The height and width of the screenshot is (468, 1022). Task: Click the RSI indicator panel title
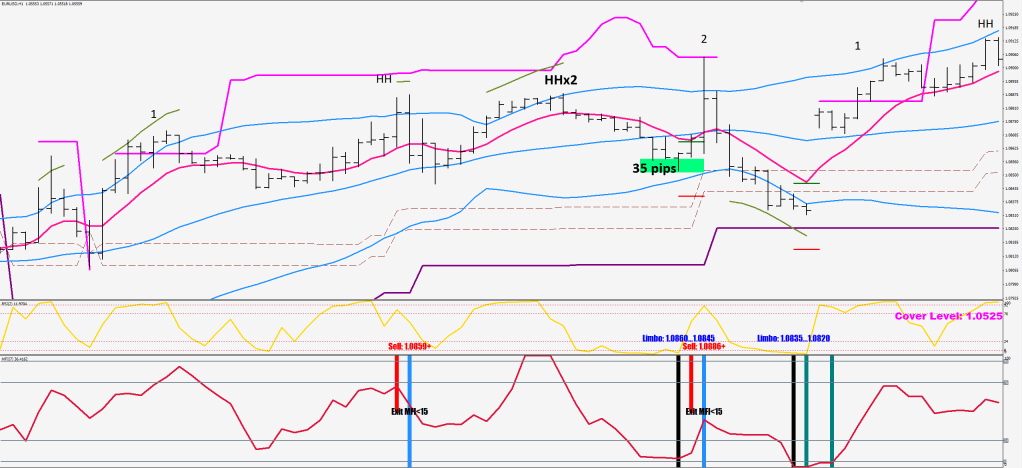[22, 302]
